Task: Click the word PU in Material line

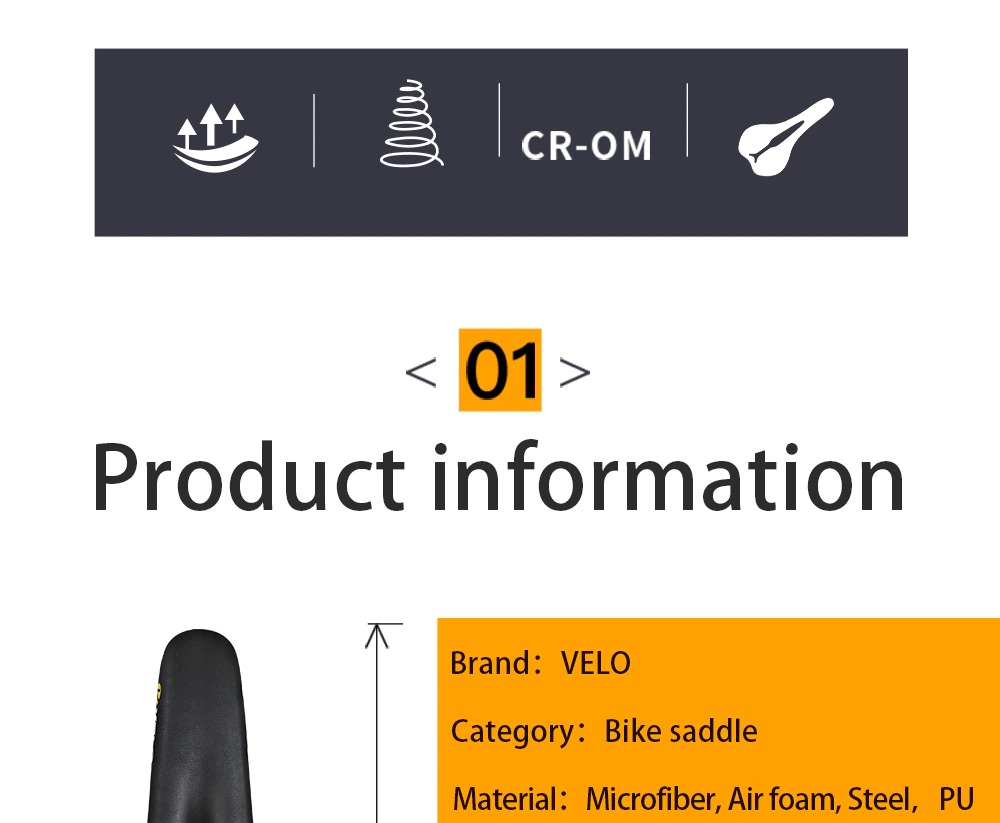Action: [957, 799]
